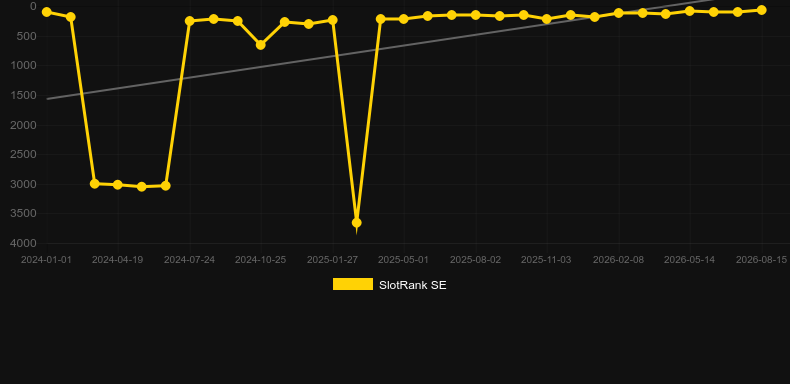Click the 2024-04-19 axis date label

[x=117, y=260]
